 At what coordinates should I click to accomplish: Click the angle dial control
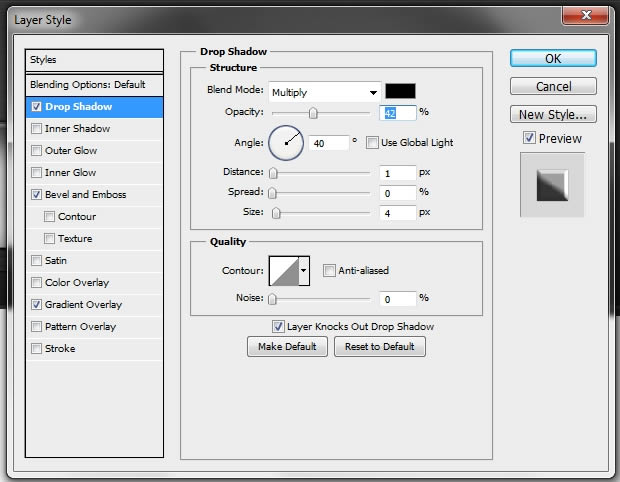point(286,143)
